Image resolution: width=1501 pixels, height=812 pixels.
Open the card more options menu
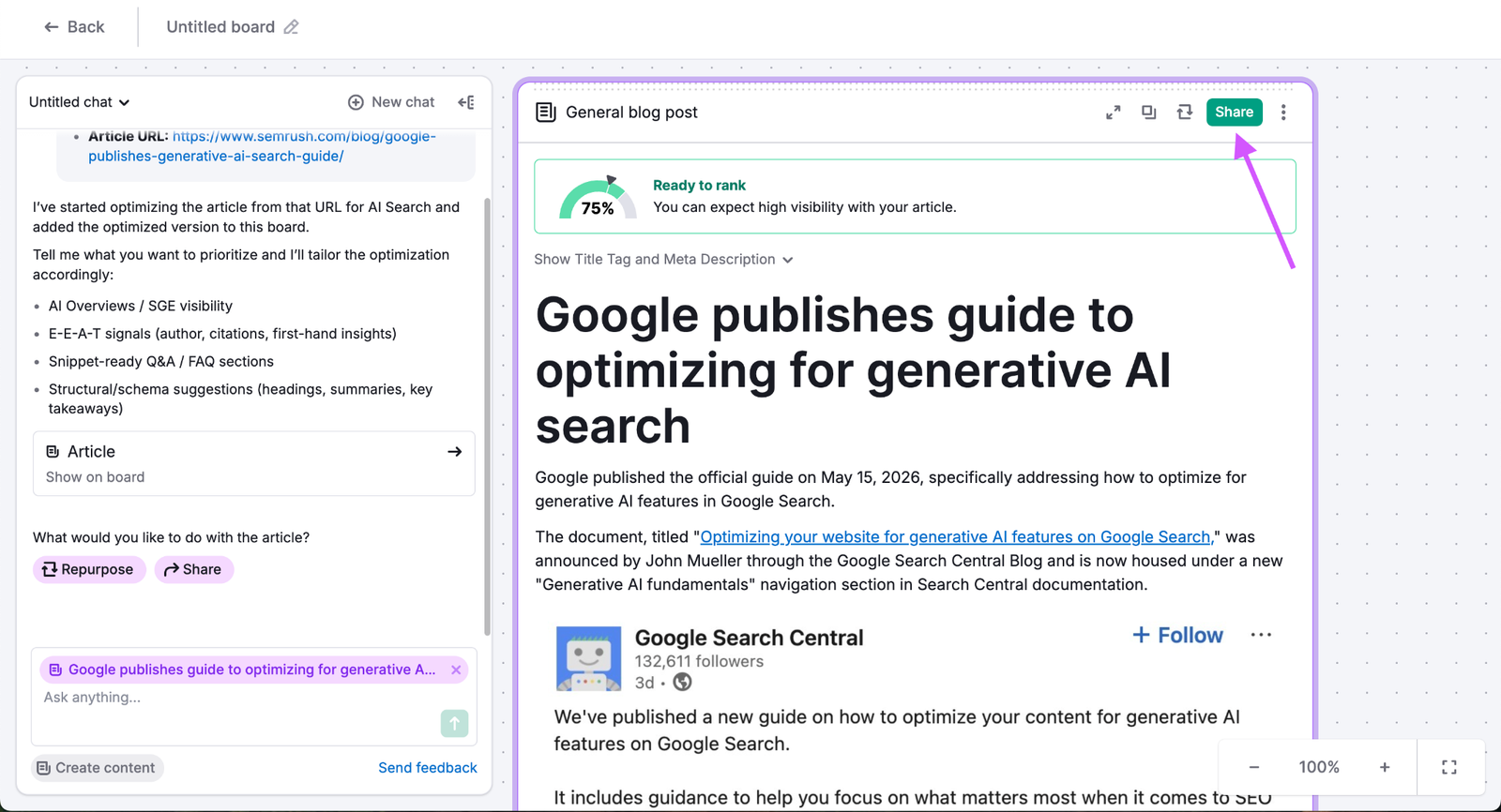click(x=1283, y=113)
